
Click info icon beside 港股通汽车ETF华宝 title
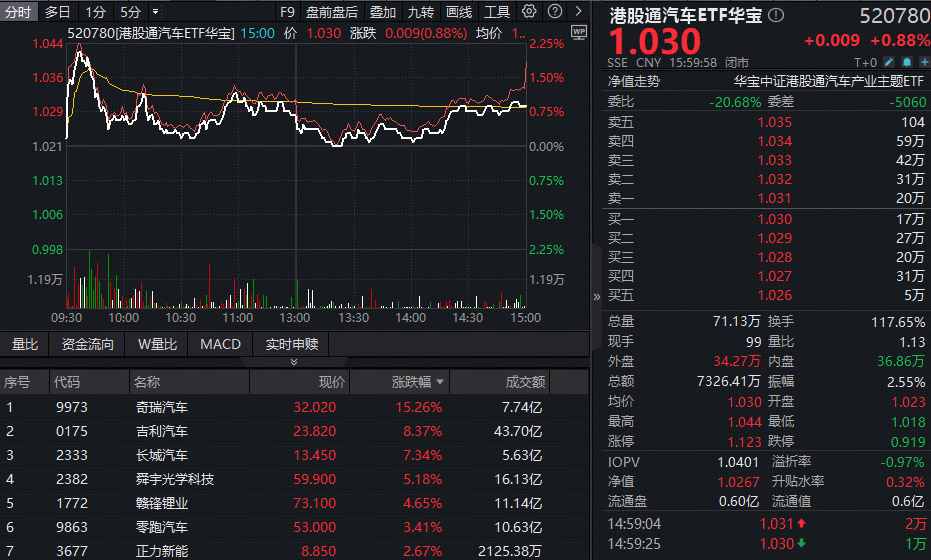point(777,16)
